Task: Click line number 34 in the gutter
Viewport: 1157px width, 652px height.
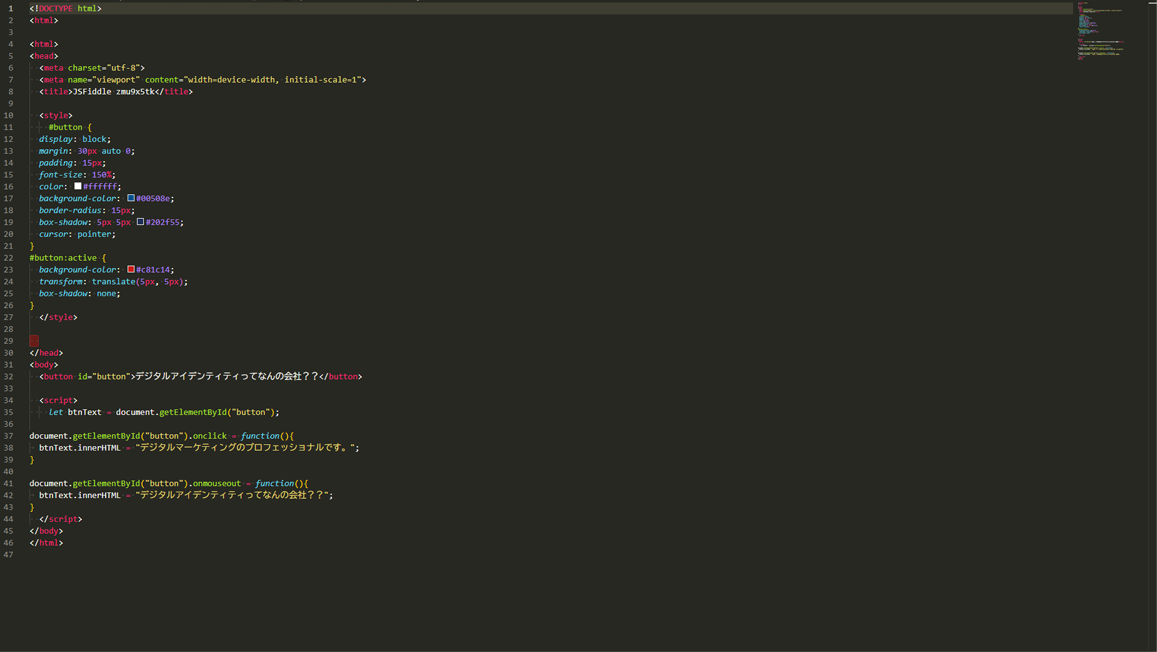Action: (8, 400)
